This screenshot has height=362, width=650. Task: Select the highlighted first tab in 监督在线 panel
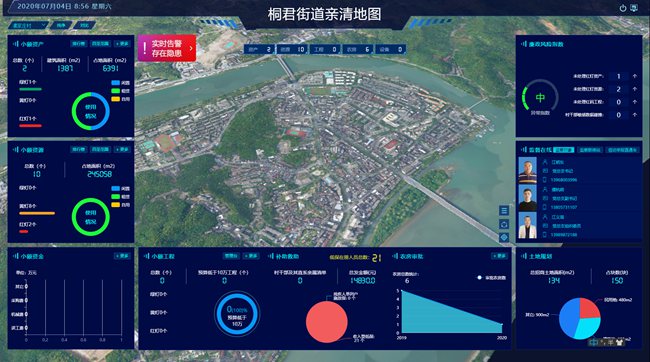coord(564,150)
